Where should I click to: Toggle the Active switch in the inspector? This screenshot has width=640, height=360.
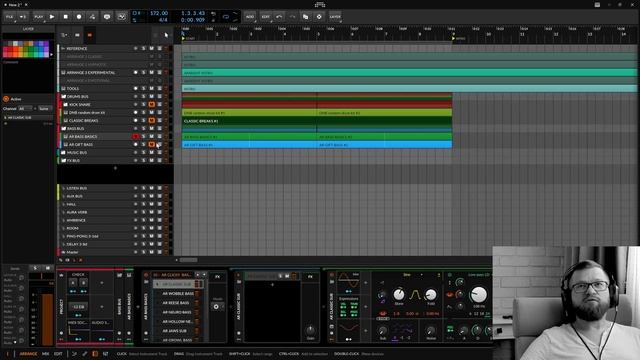pos(6,99)
